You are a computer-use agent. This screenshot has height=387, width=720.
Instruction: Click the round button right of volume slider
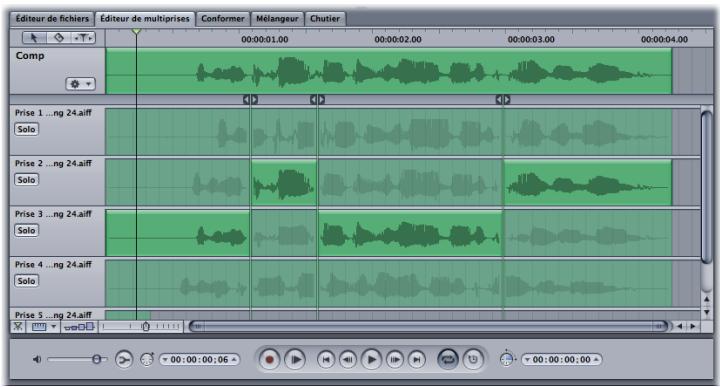(124, 359)
